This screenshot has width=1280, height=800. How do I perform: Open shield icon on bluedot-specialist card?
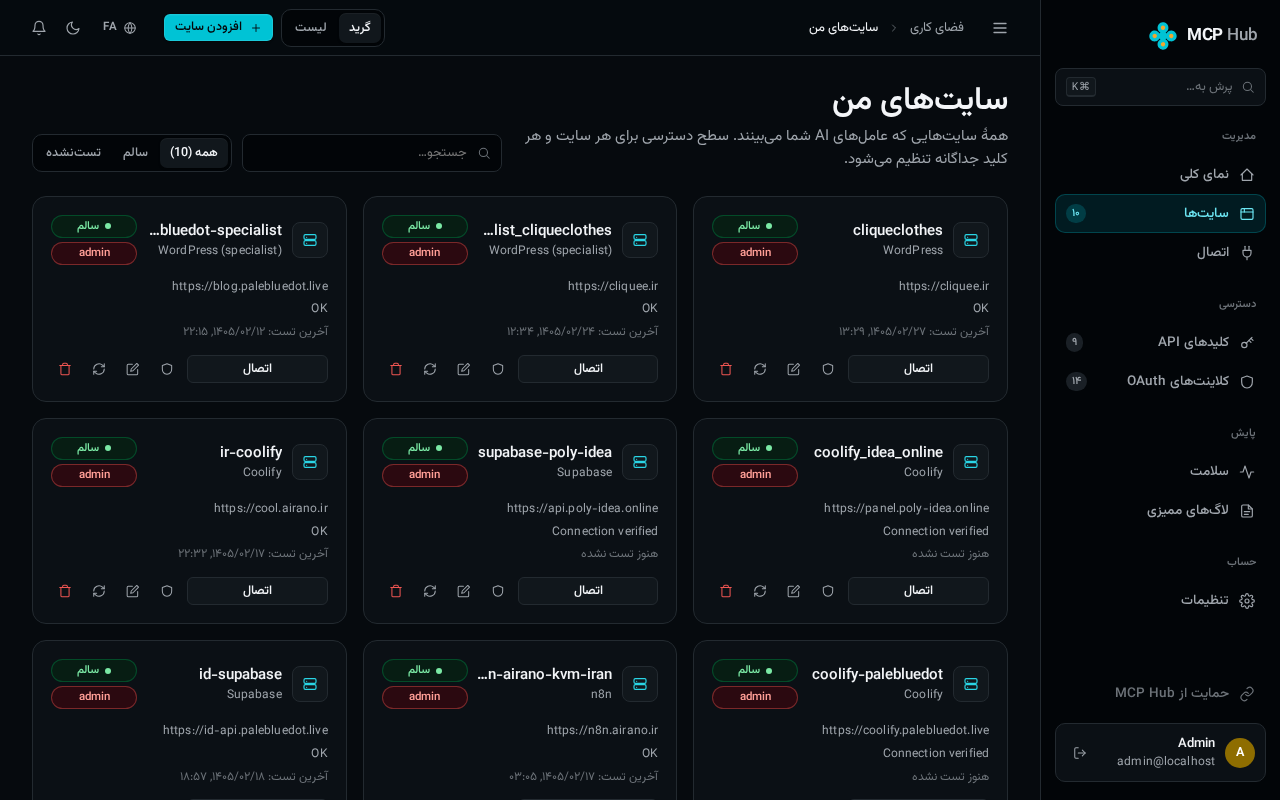point(167,369)
